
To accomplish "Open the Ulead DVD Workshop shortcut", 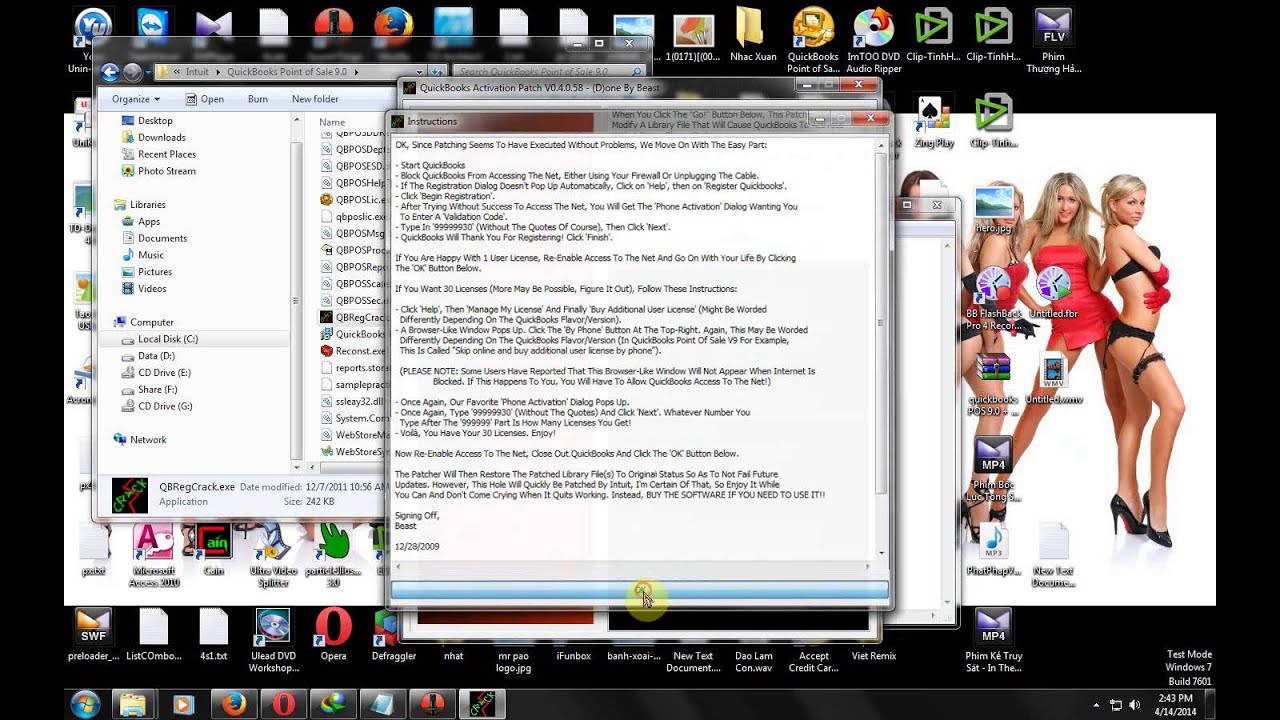I will pos(273,642).
